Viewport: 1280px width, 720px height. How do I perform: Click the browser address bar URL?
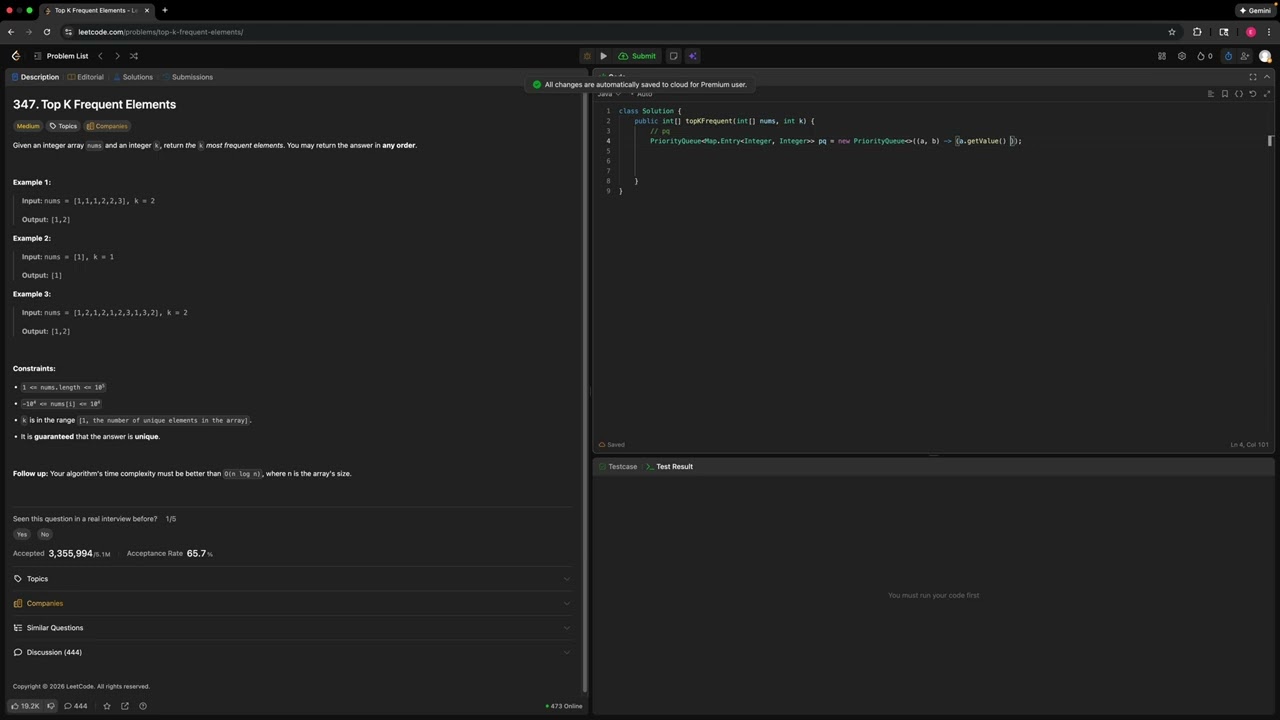click(x=161, y=32)
